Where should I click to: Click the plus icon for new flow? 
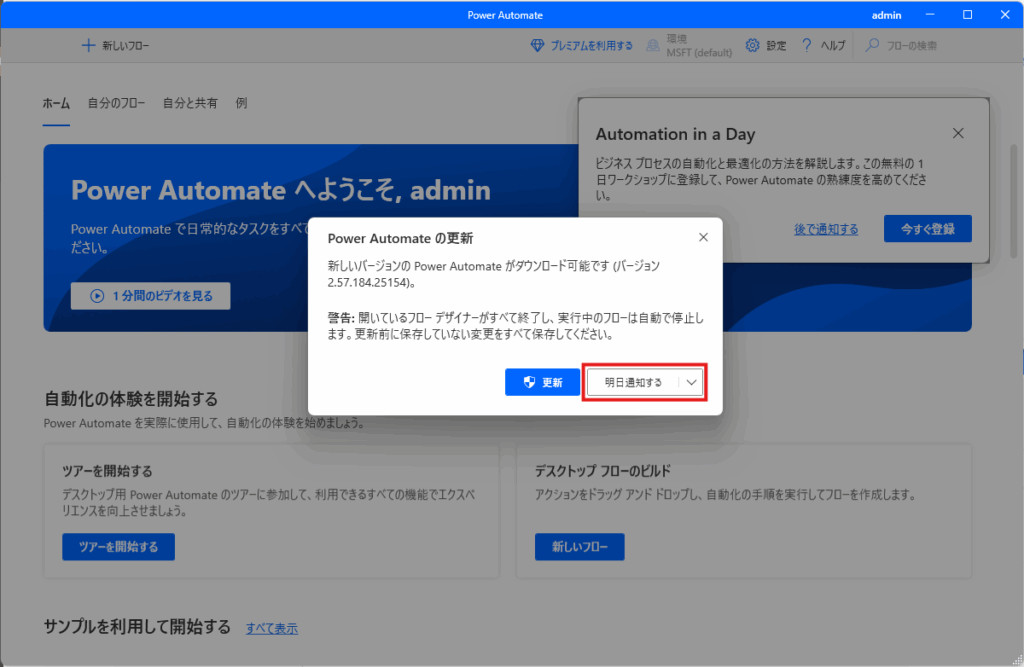click(x=88, y=46)
